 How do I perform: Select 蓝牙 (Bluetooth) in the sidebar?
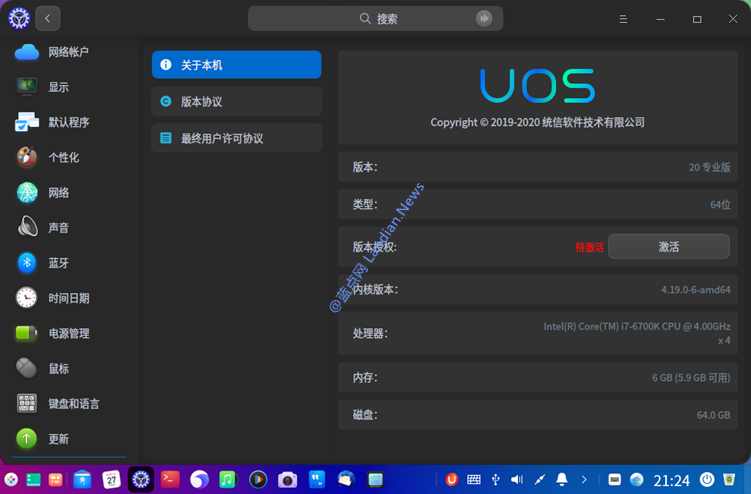(x=58, y=263)
